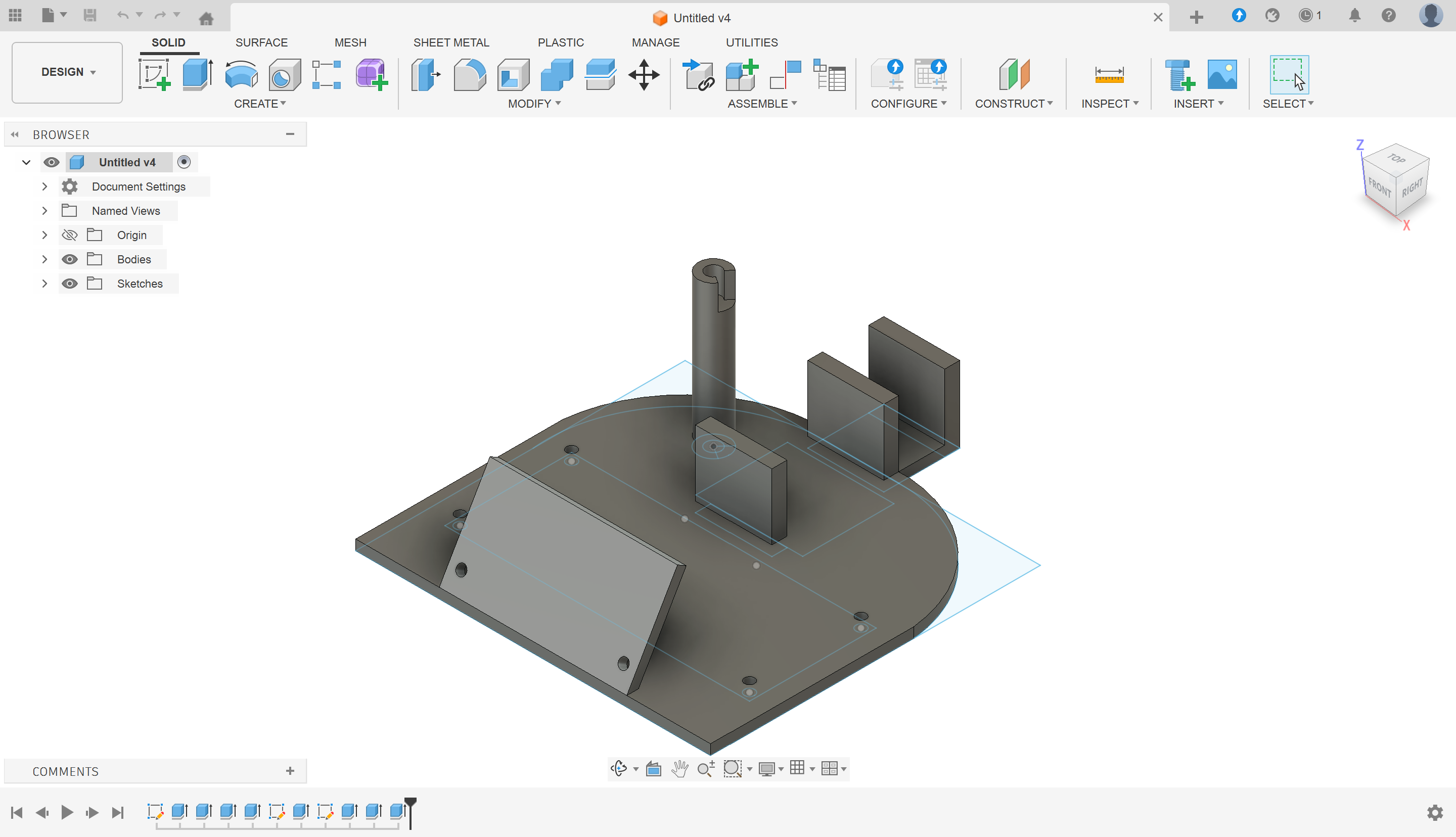This screenshot has height=837, width=1456.
Task: Select the Shell tool
Action: [513, 75]
